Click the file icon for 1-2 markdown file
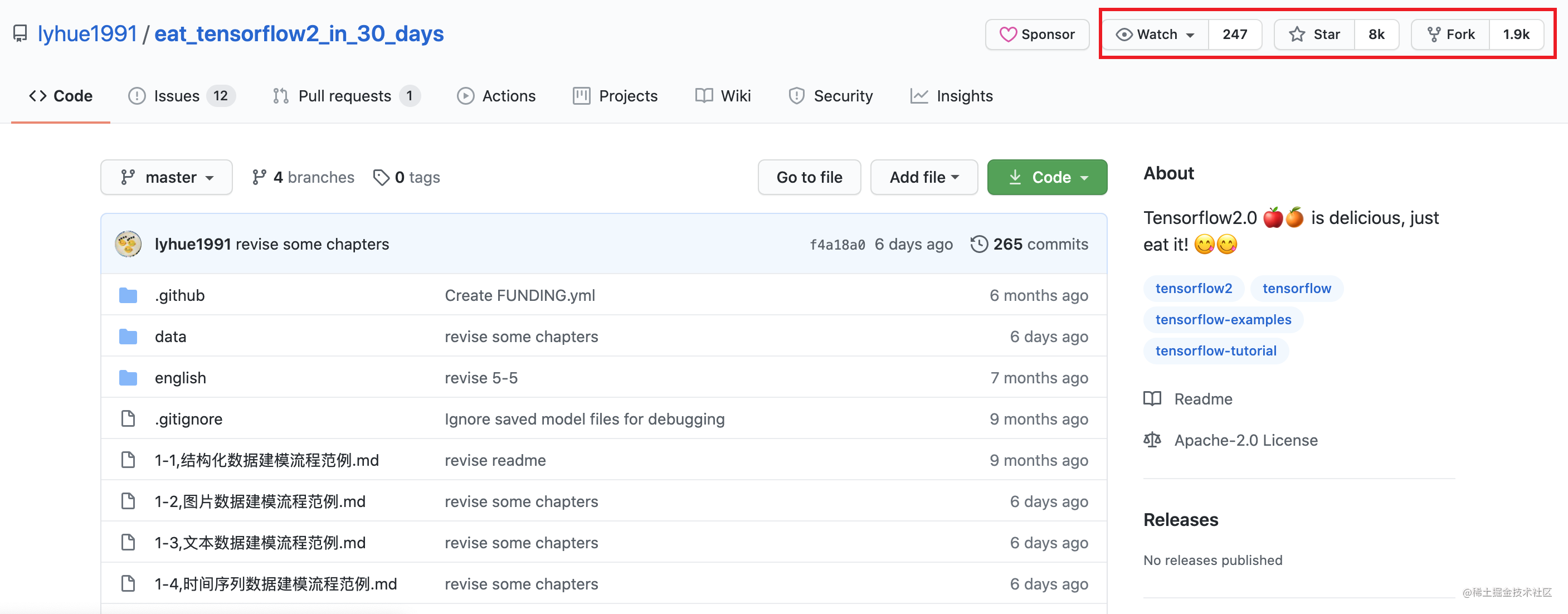This screenshot has height=614, width=1568. pos(128,501)
